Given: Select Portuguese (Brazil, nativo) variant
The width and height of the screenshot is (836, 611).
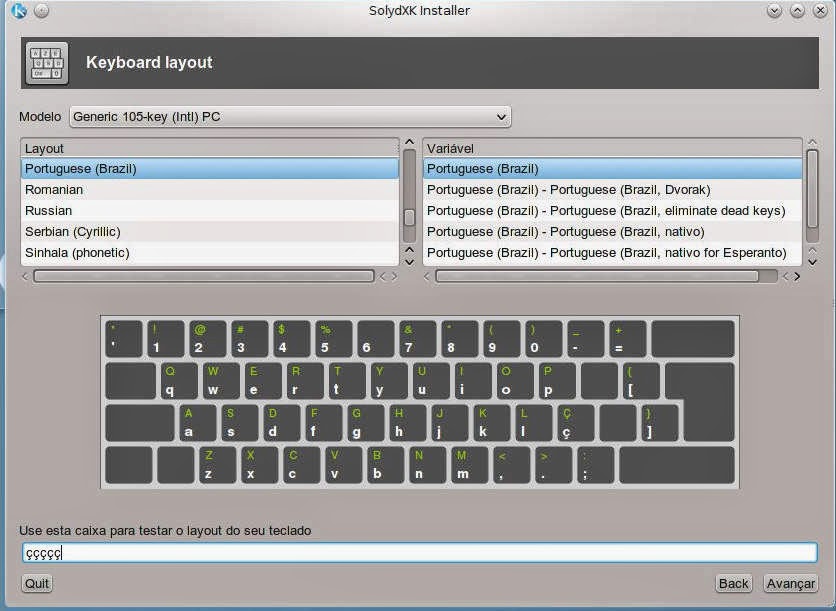Looking at the screenshot, I should [x=612, y=232].
